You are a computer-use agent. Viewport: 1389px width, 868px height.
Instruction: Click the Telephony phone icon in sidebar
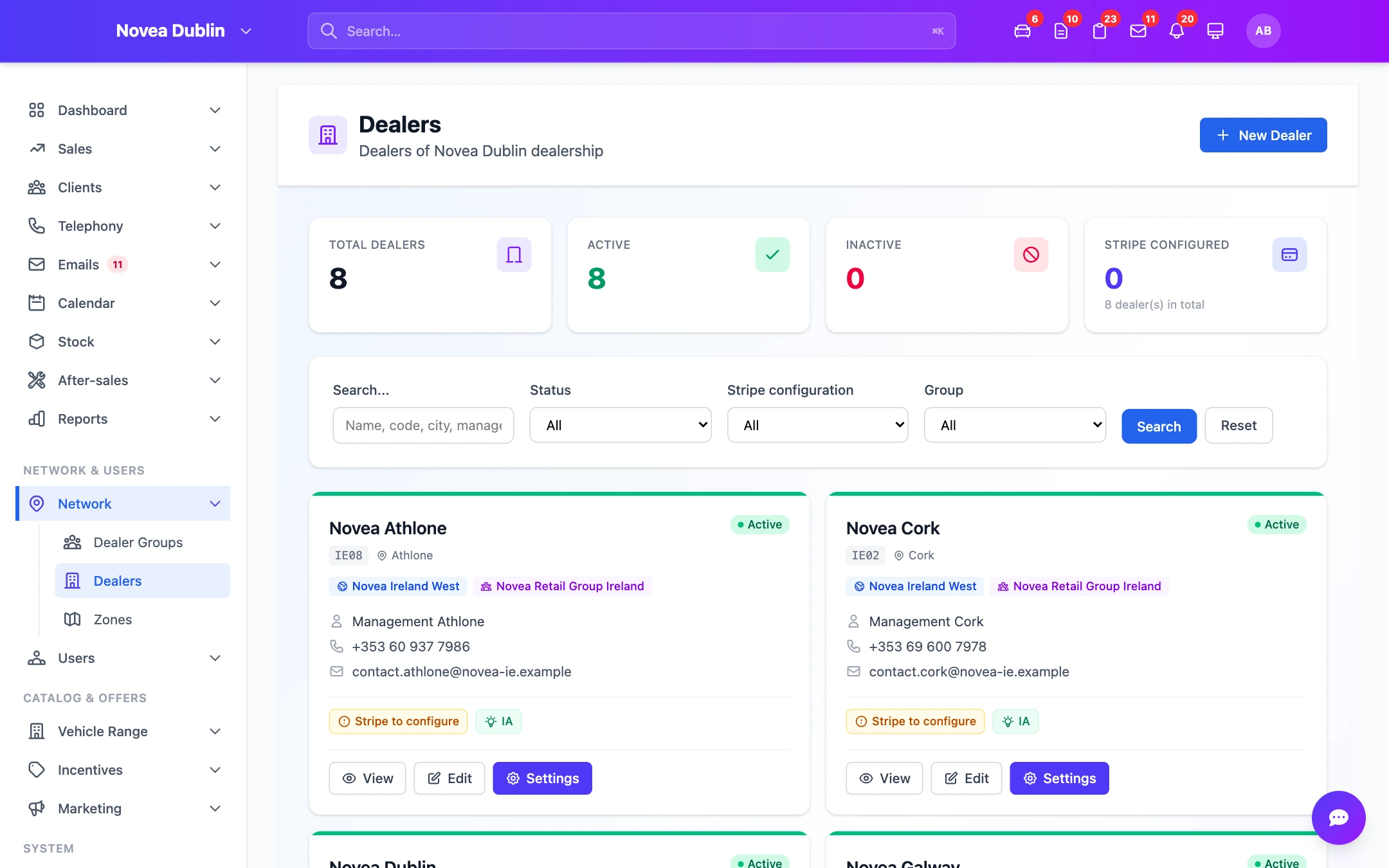pyautogui.click(x=37, y=226)
